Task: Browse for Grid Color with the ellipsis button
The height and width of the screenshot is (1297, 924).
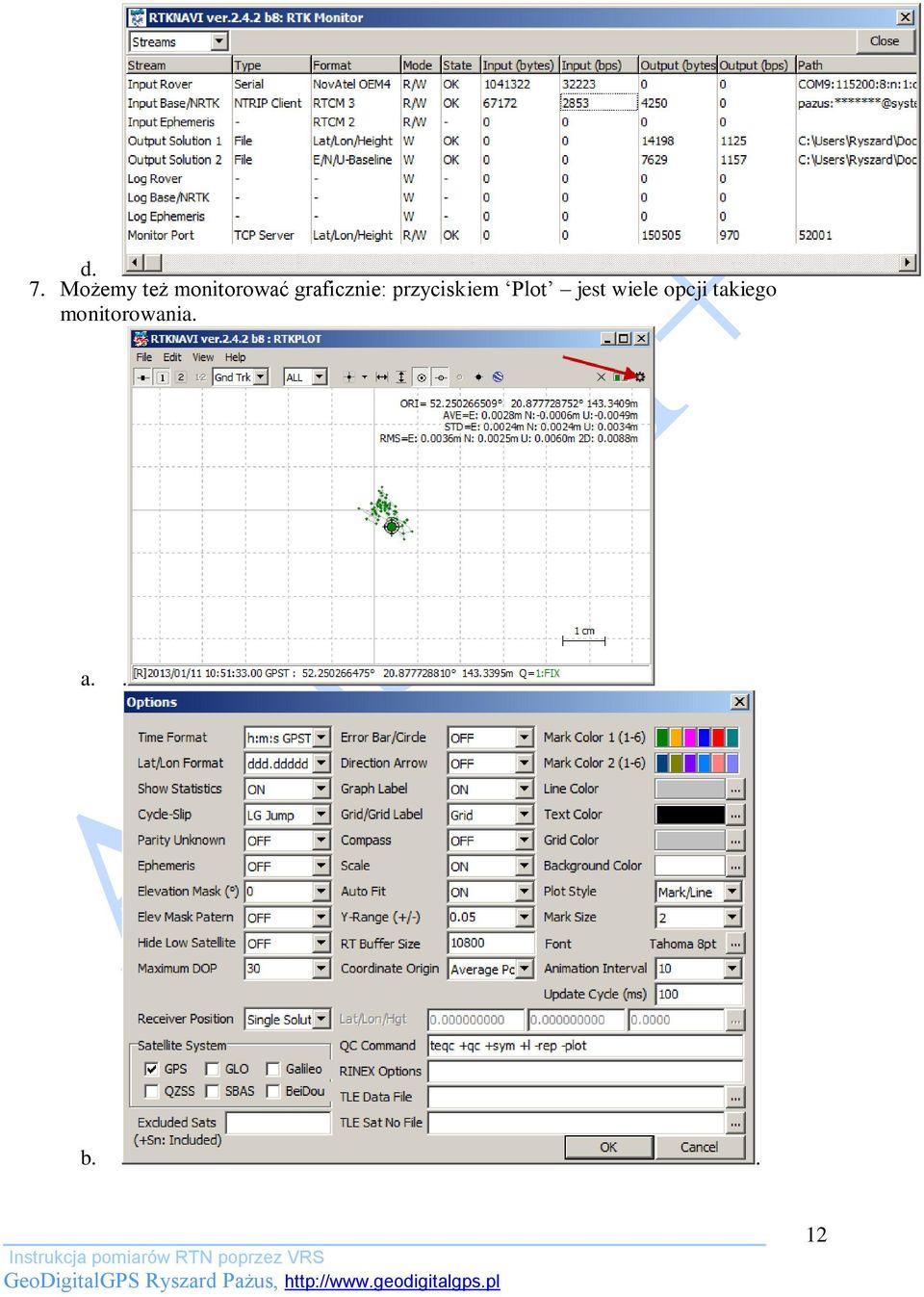Action: click(735, 841)
